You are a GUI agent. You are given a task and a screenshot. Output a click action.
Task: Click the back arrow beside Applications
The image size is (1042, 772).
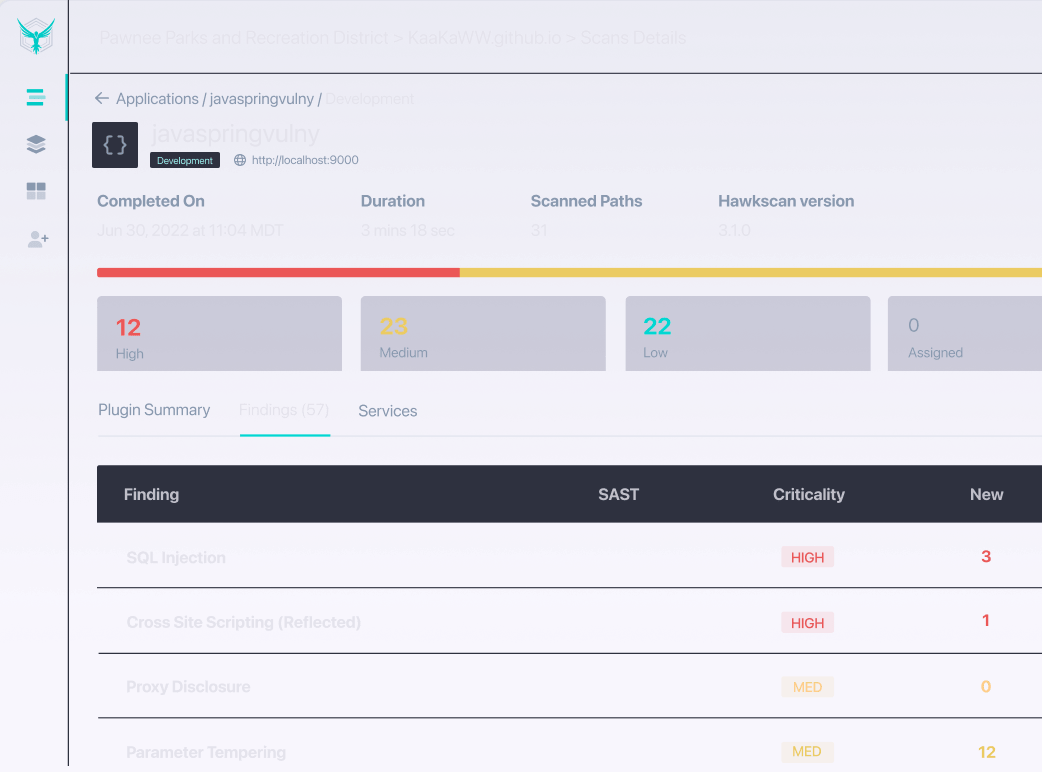coord(101,98)
